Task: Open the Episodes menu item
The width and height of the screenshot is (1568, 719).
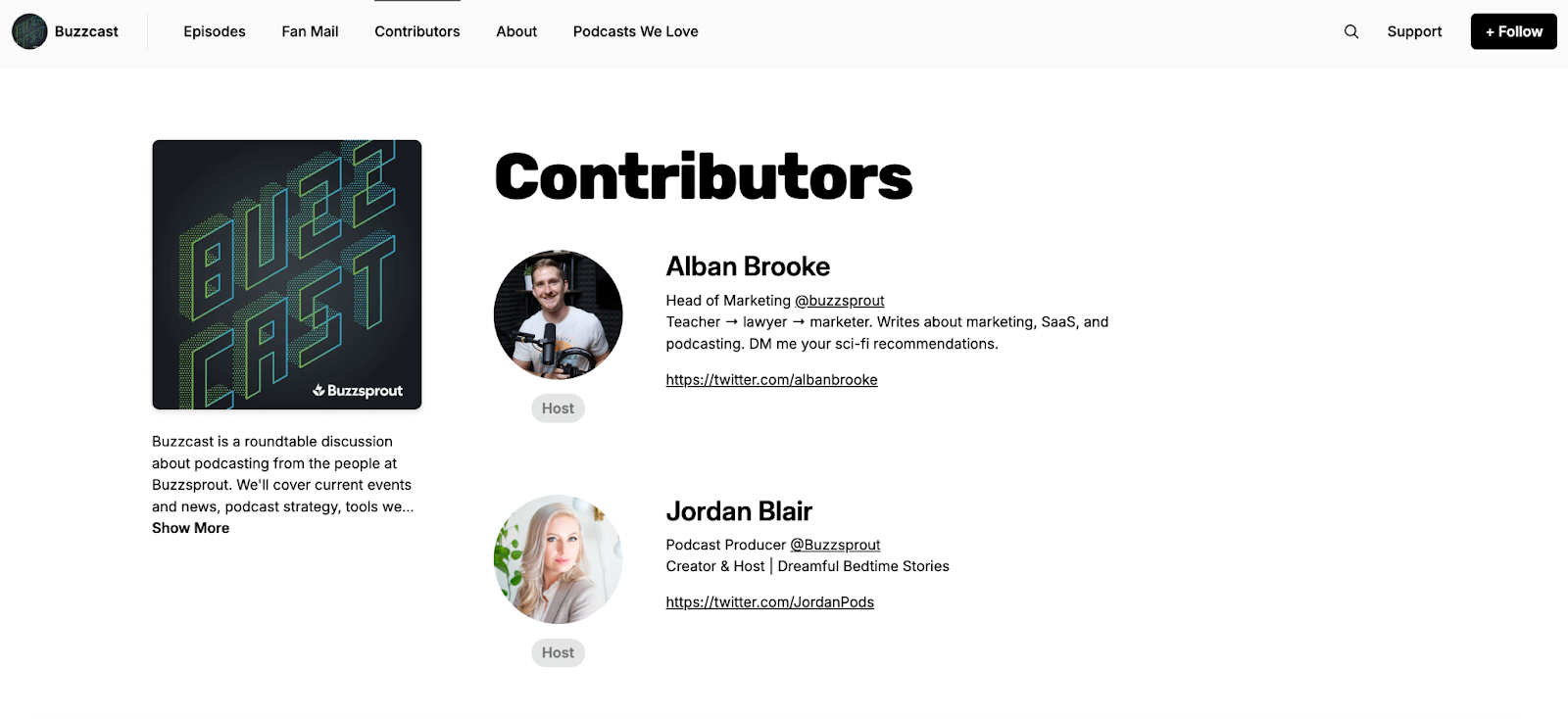Action: tap(215, 31)
